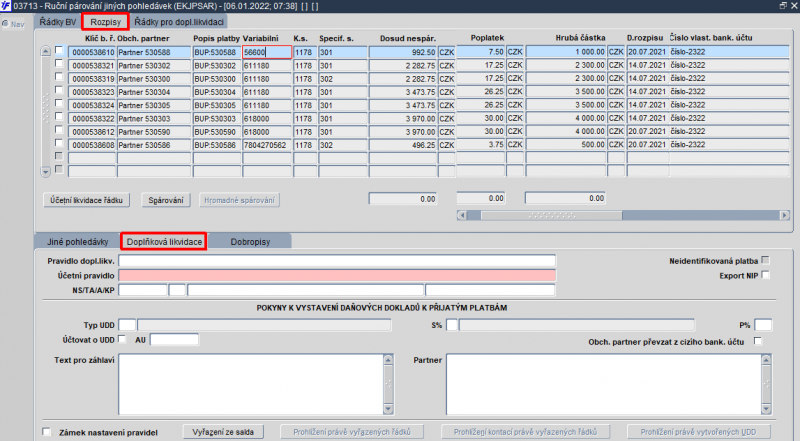The image size is (800, 441).
Task: Check the box for row 0000538608
Action: tap(59, 143)
